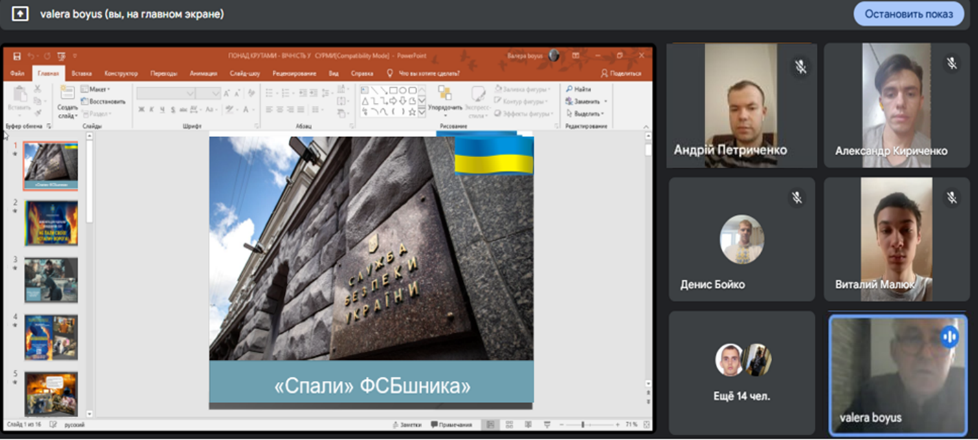Click the zoom-in plus icon in status bar
978x440 pixels.
(616, 424)
